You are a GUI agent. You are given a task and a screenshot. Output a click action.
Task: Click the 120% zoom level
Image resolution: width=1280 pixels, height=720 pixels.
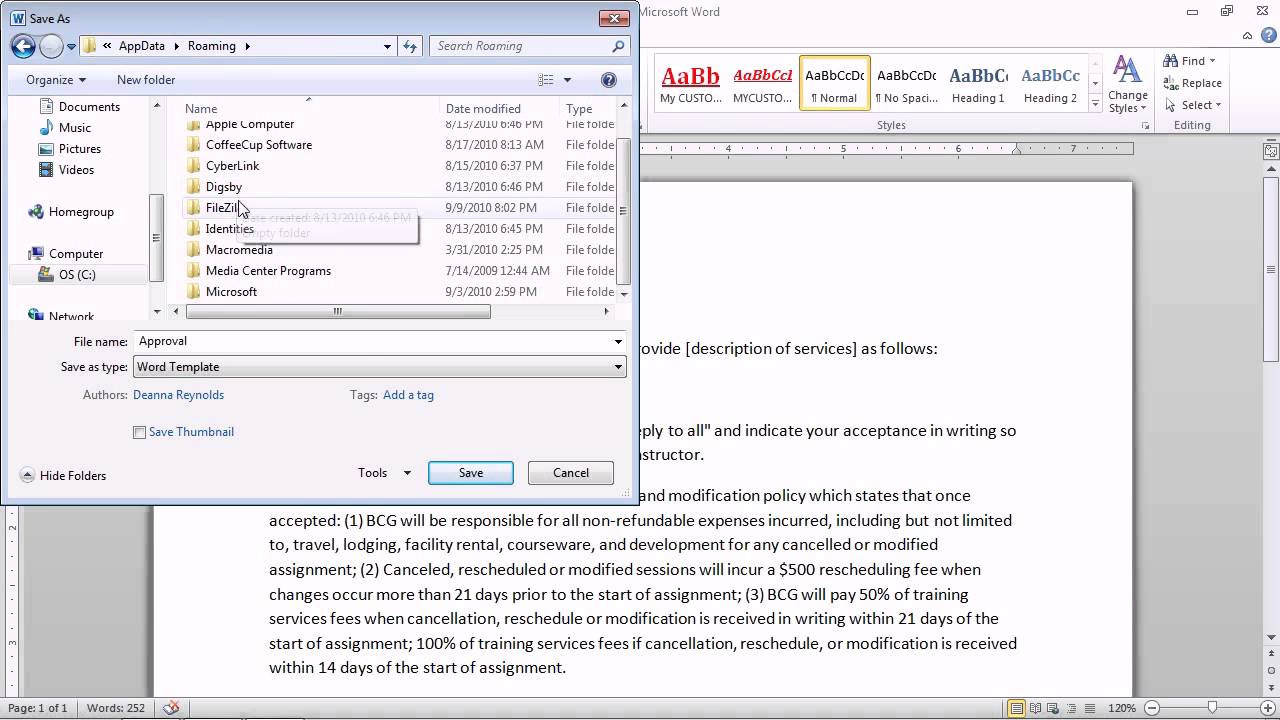(1122, 708)
